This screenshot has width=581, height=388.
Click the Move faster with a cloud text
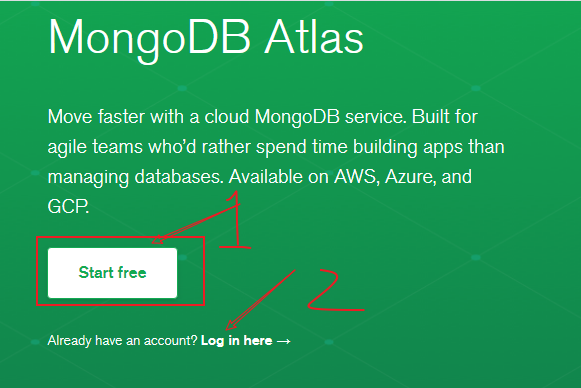point(149,116)
